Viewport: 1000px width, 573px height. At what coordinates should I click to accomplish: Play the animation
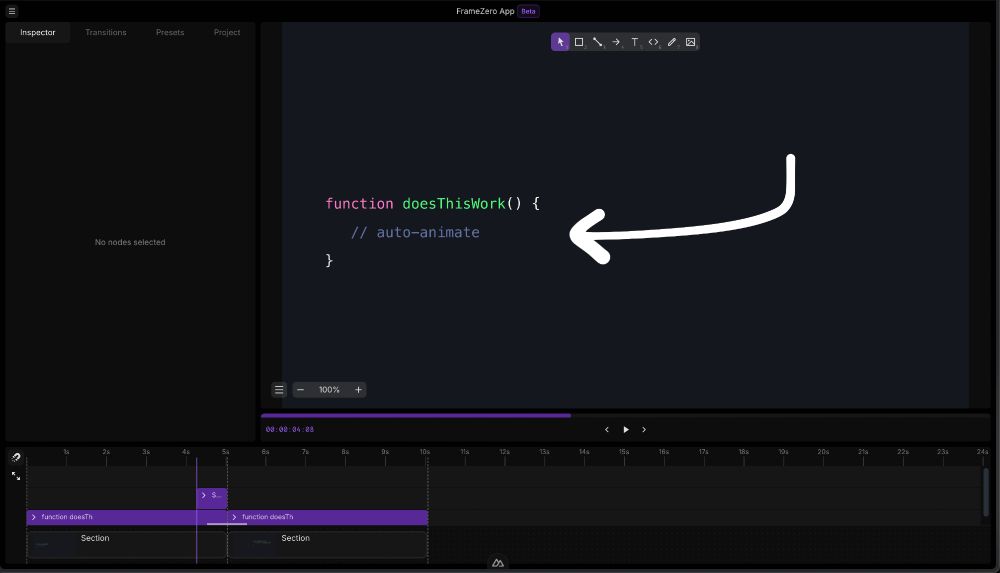point(626,429)
